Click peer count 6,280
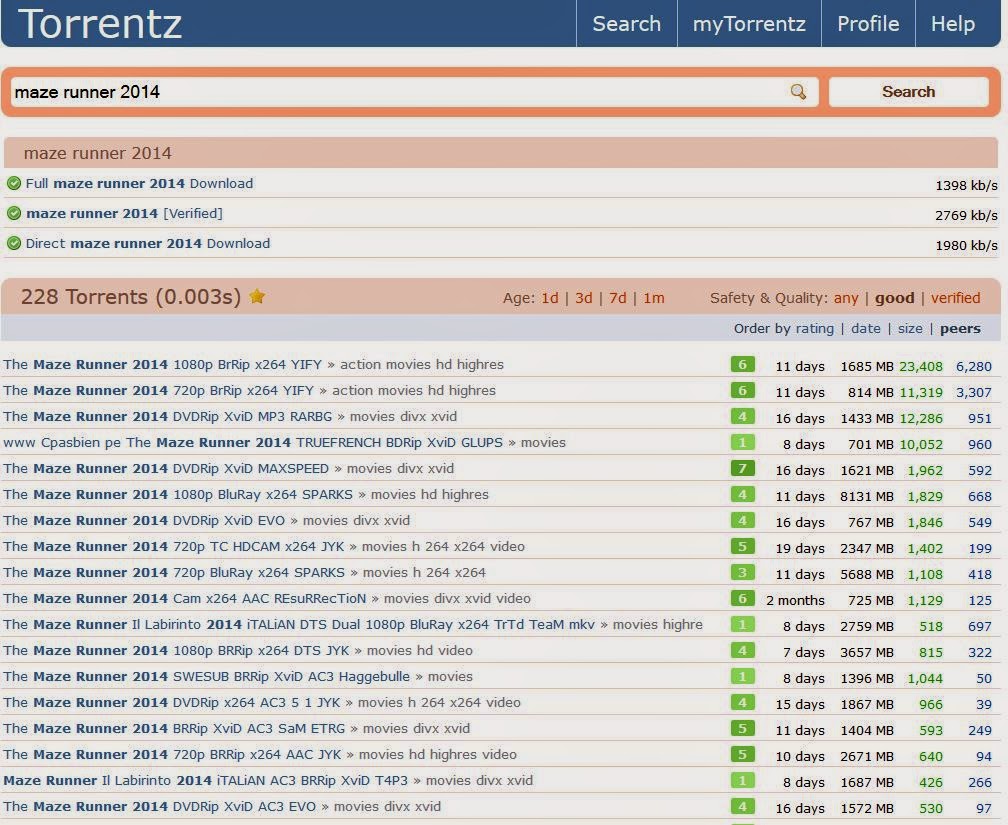This screenshot has height=825, width=1008. (974, 367)
